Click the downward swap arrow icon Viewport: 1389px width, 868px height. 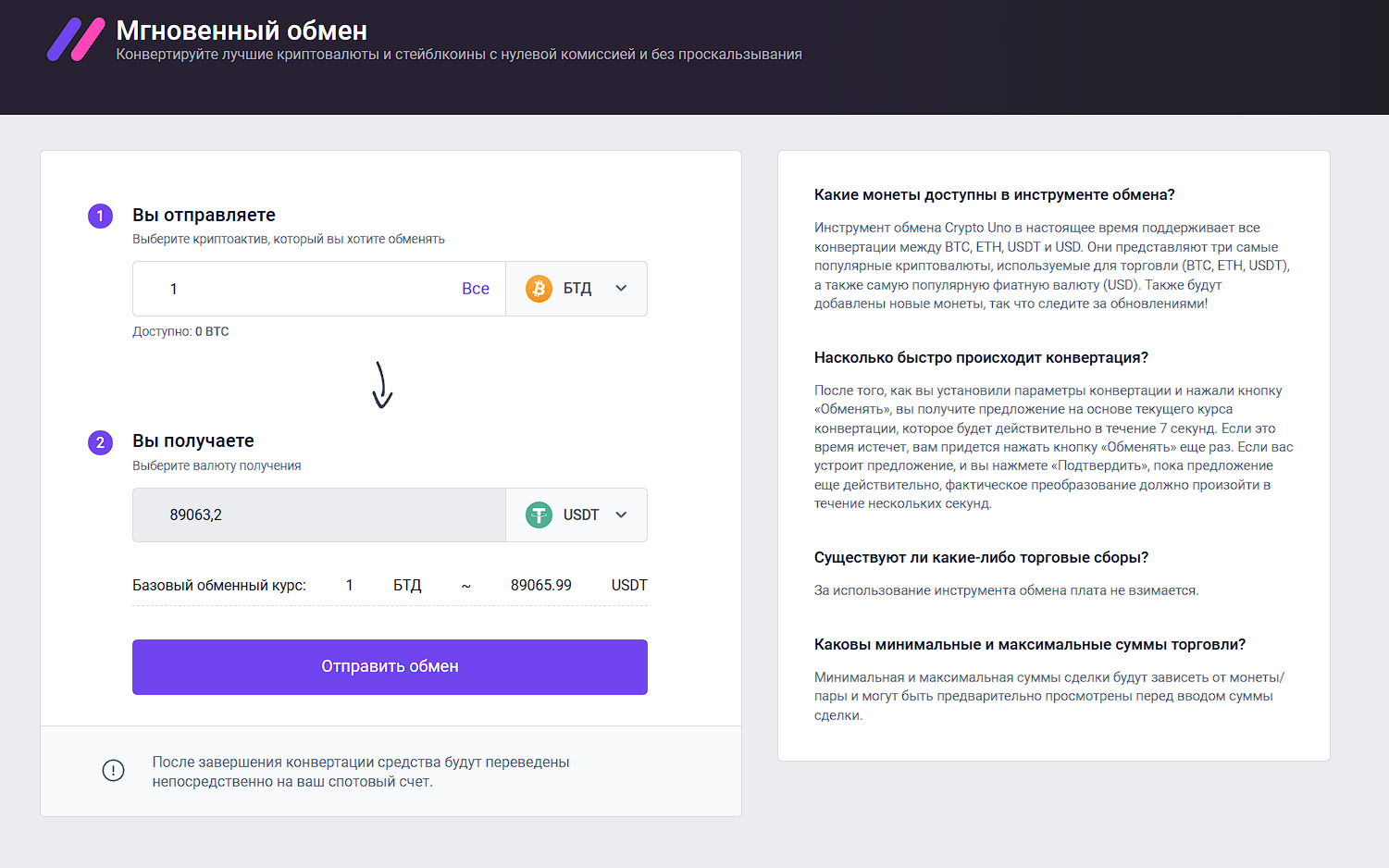pos(382,385)
